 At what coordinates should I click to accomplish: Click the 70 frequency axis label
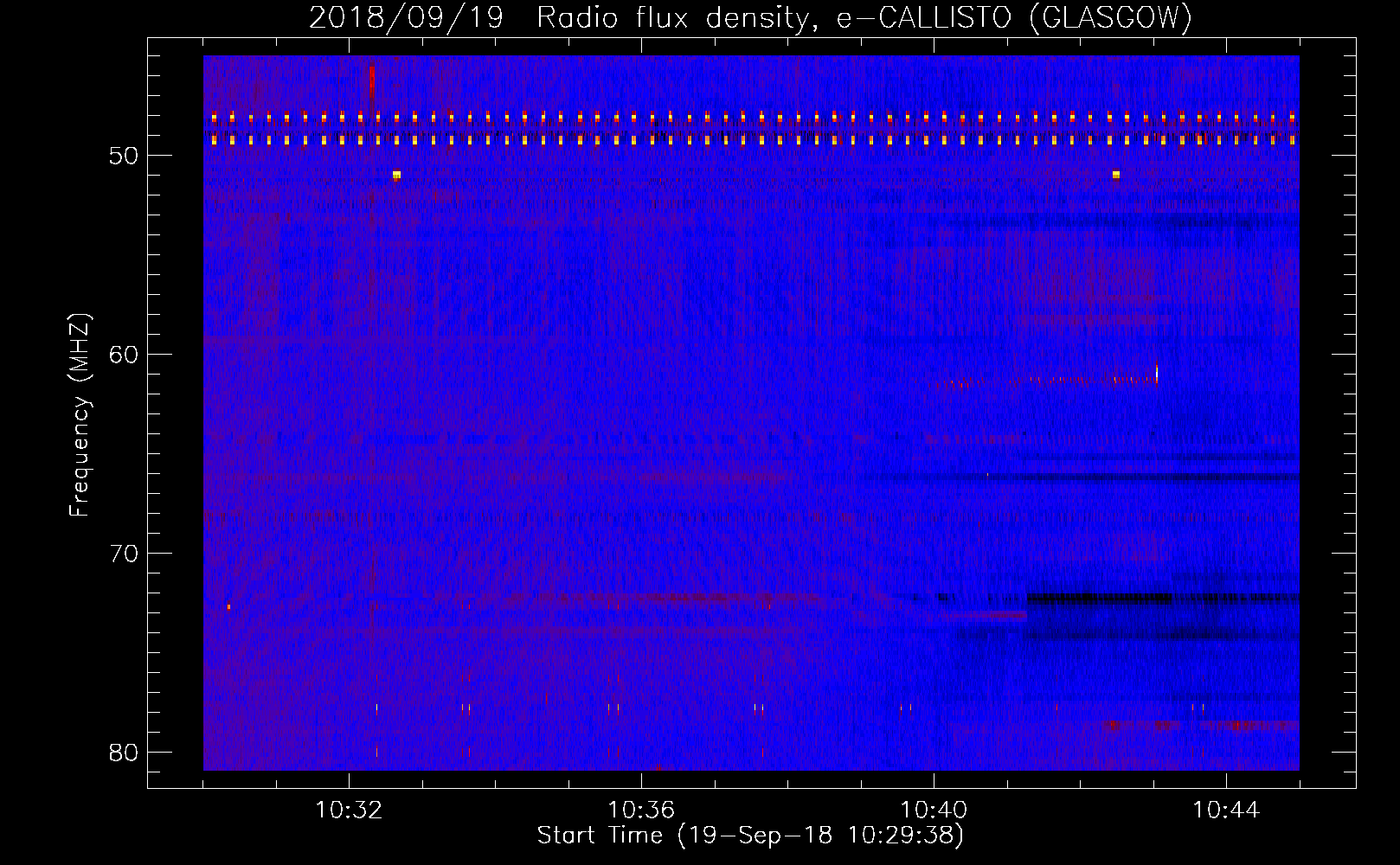tap(124, 553)
